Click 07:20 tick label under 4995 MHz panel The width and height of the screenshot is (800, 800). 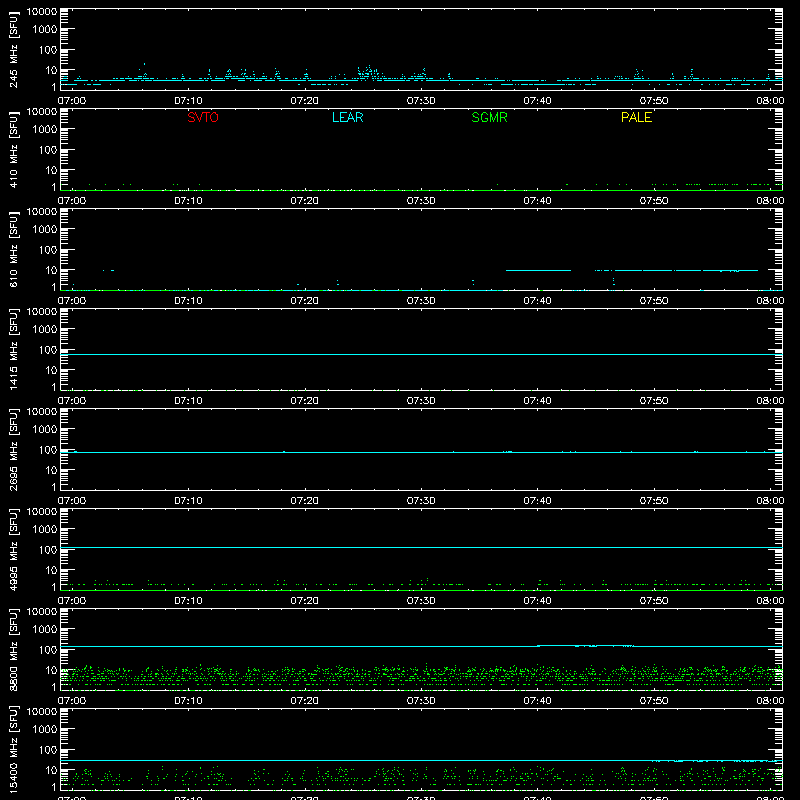pyautogui.click(x=305, y=601)
